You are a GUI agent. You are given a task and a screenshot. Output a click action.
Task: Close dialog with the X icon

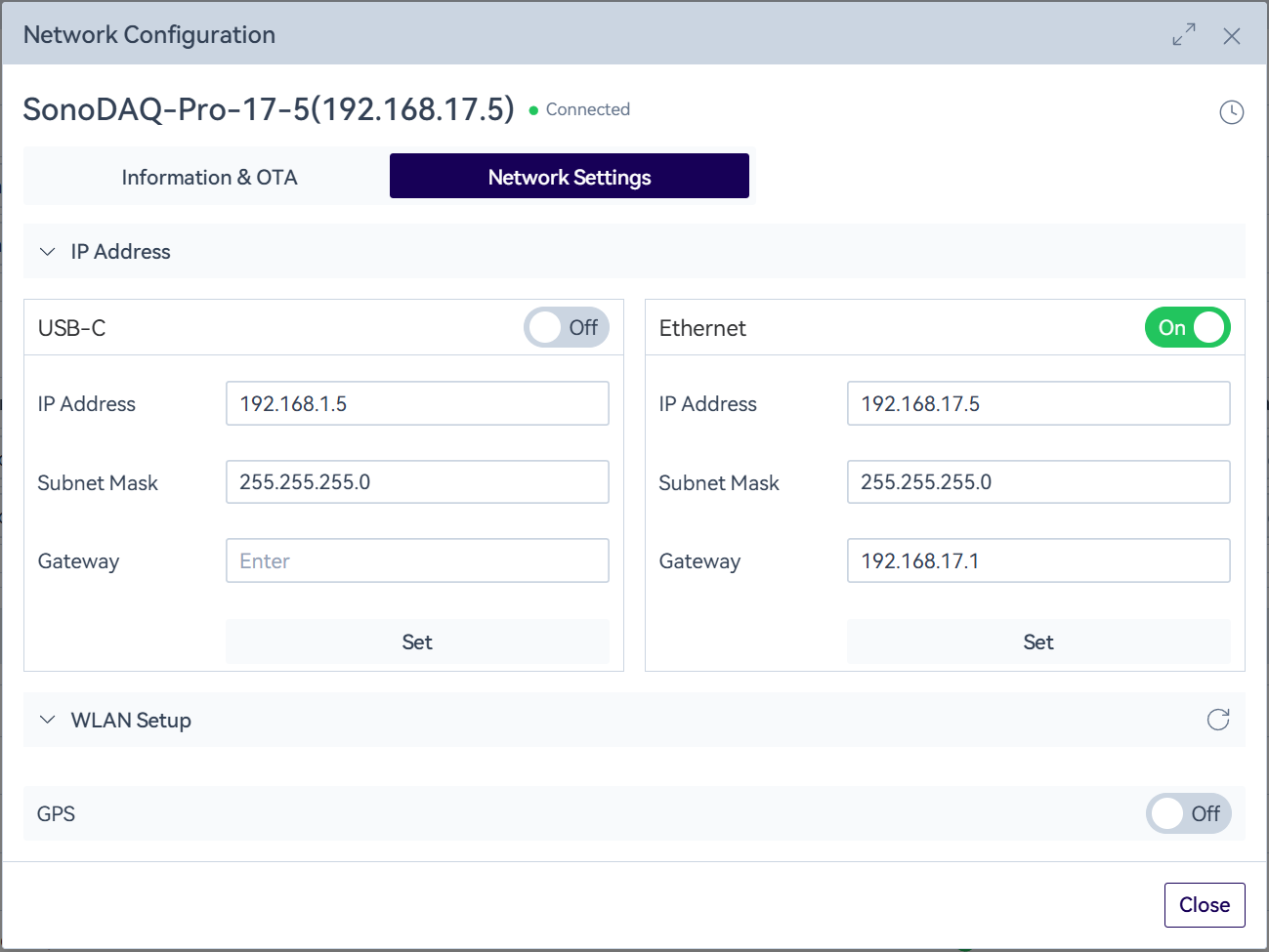pyautogui.click(x=1231, y=36)
